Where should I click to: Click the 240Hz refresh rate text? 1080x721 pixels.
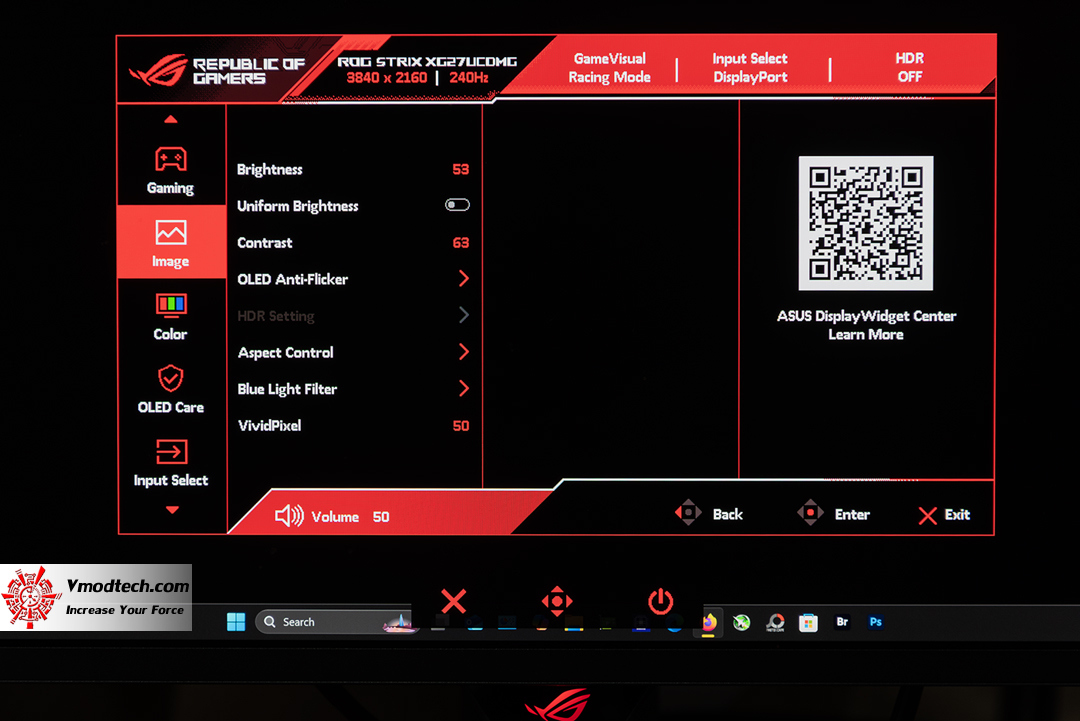point(469,78)
